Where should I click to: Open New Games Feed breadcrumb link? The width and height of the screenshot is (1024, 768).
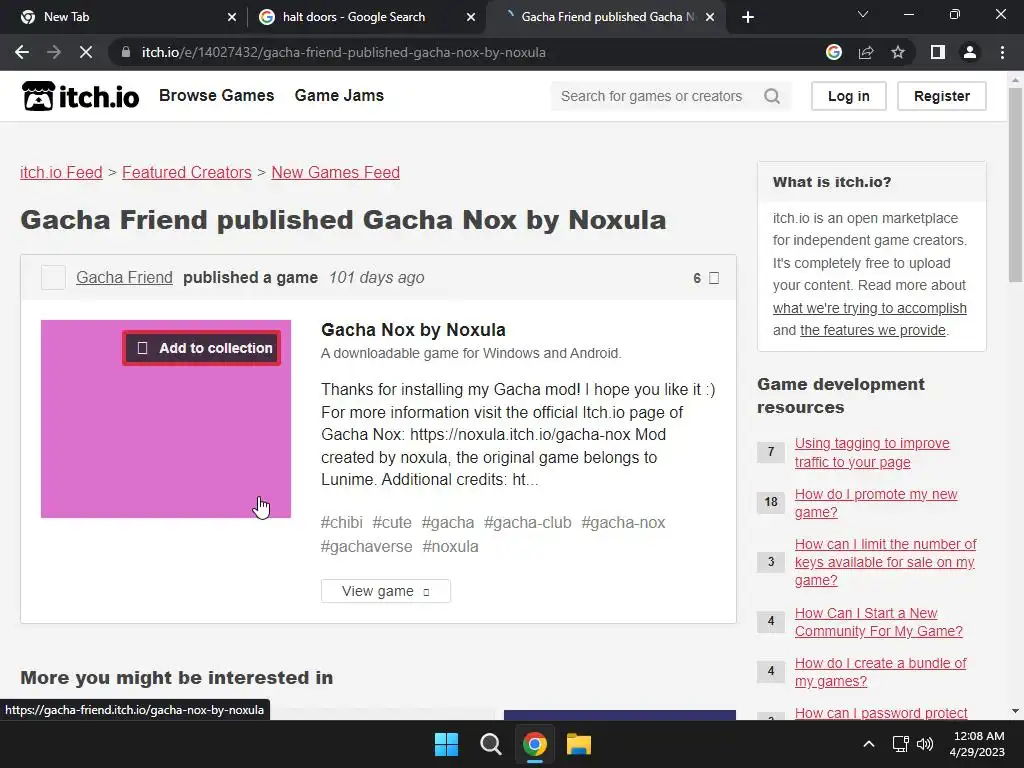coord(336,172)
